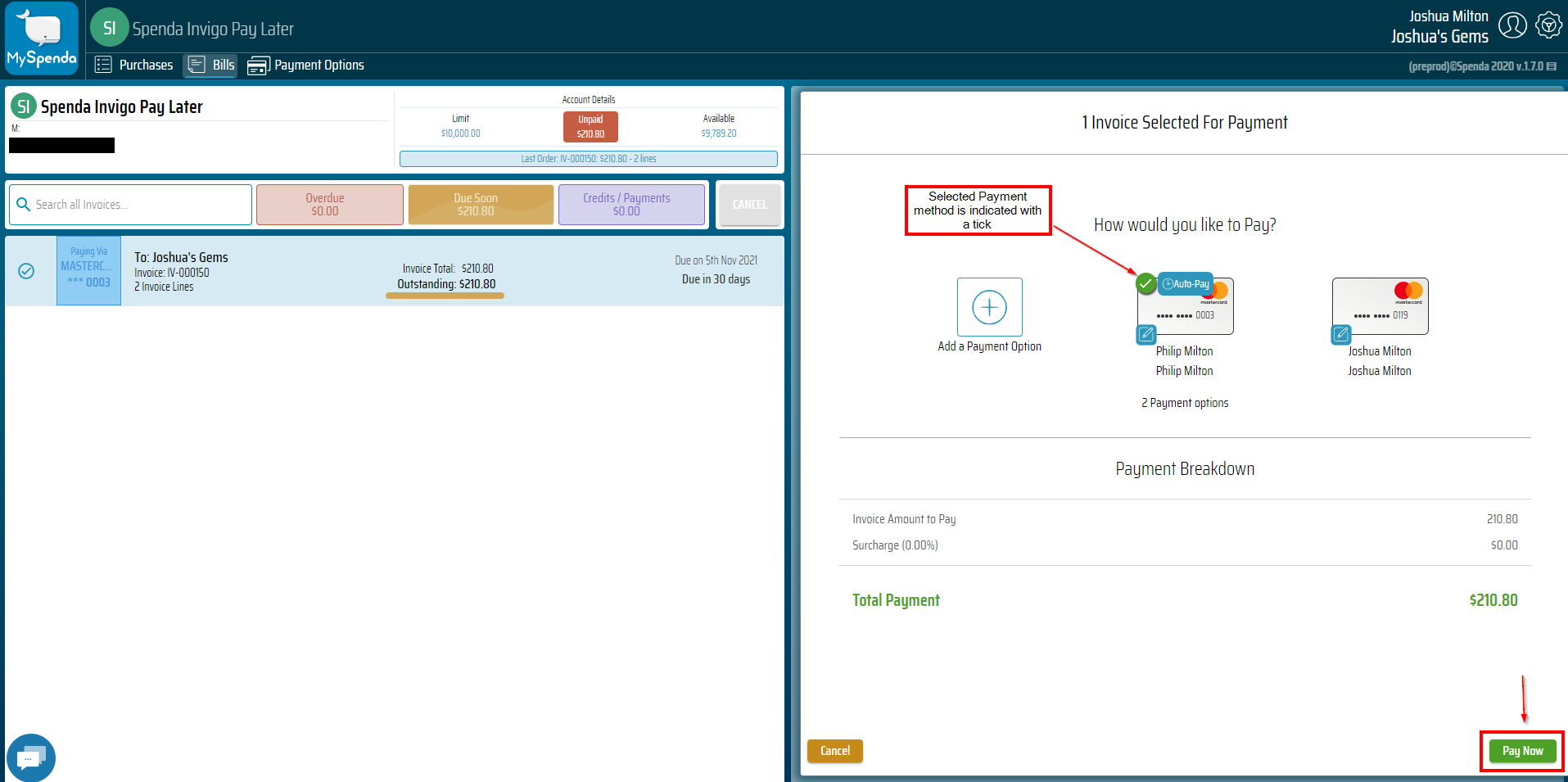Edit the Philip Milton card

[1146, 334]
